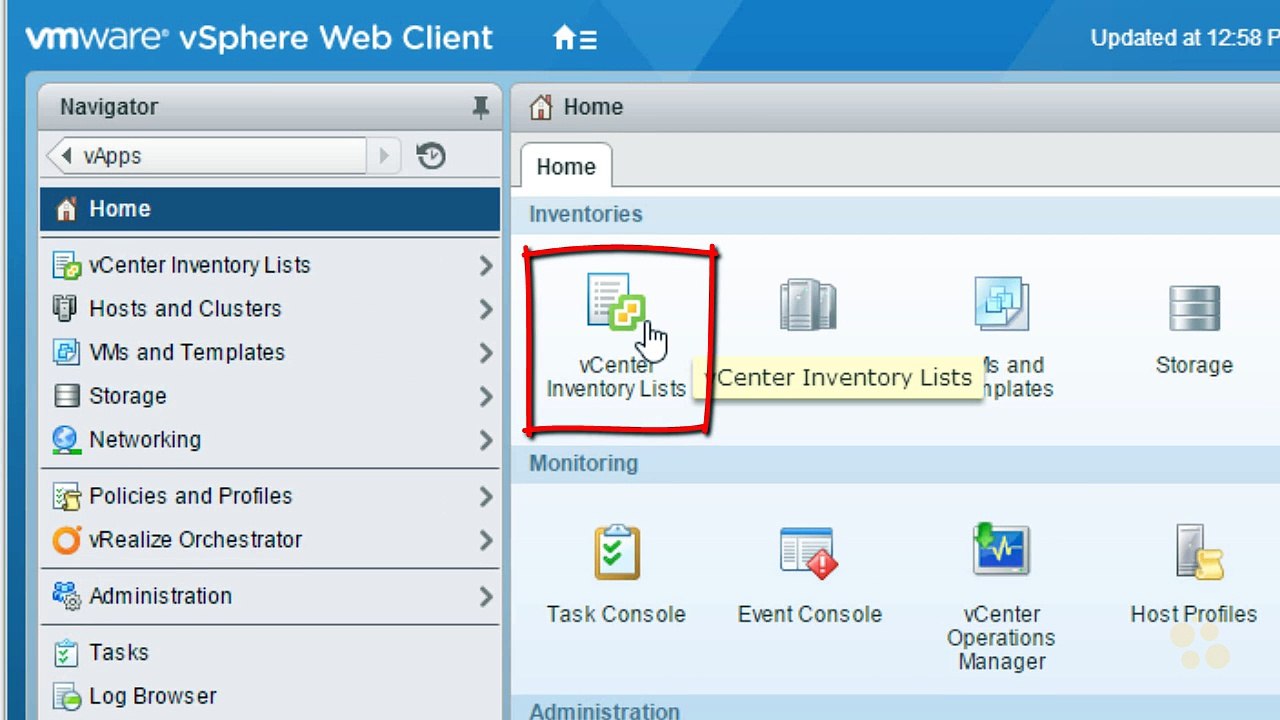This screenshot has height=720, width=1280.
Task: Select Administration label in Navigator
Action: 161,596
